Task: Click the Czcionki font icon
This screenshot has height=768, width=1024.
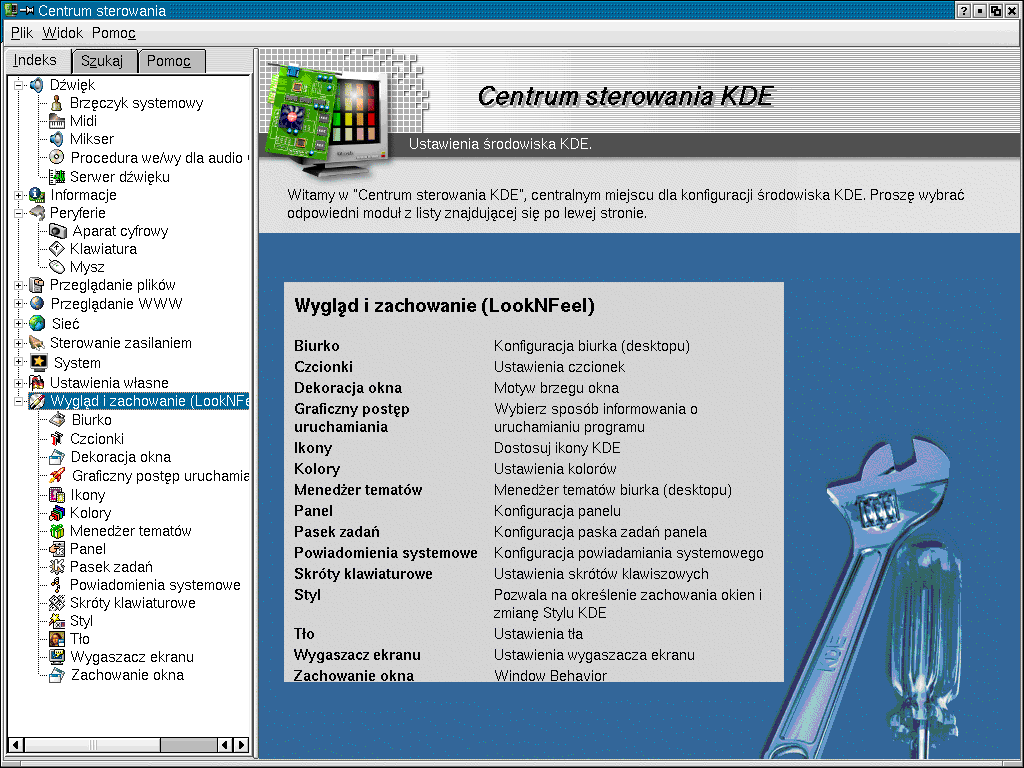Action: [x=57, y=439]
